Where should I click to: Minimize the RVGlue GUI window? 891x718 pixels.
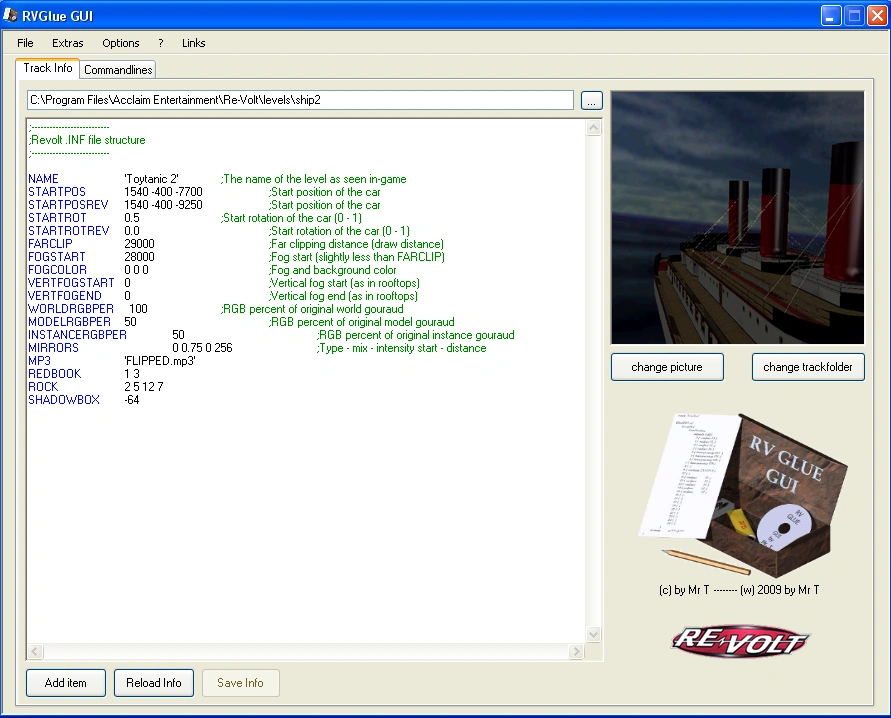click(831, 16)
